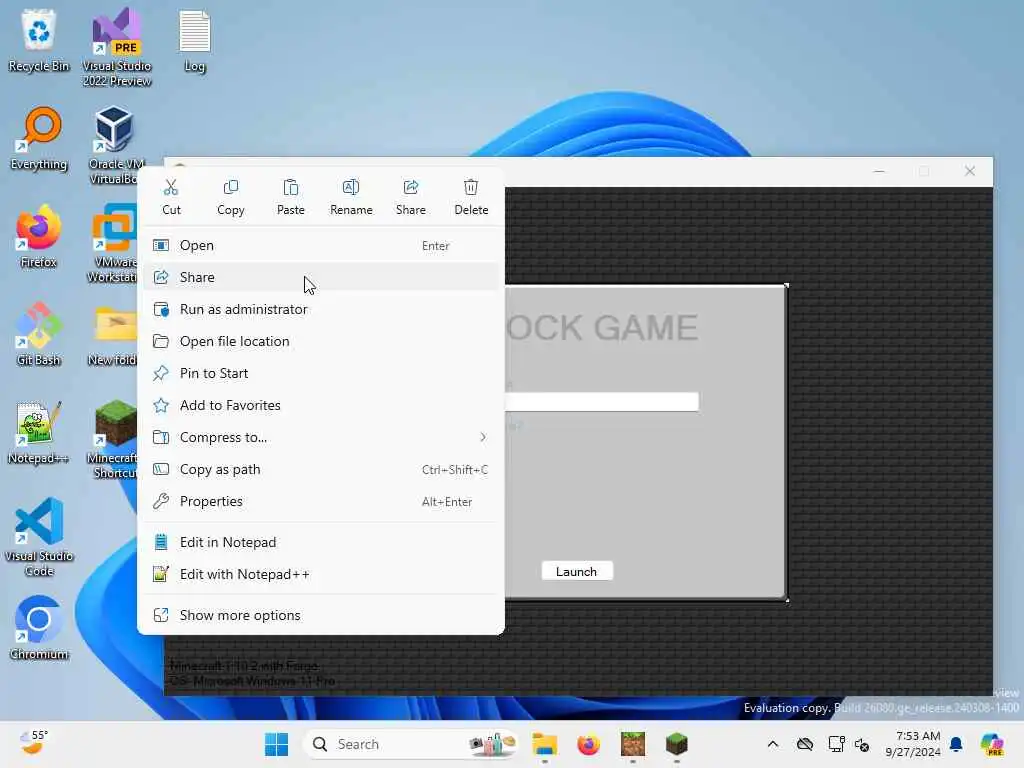The height and width of the screenshot is (768, 1024).
Task: Open Firefox from the taskbar
Action: 588,744
